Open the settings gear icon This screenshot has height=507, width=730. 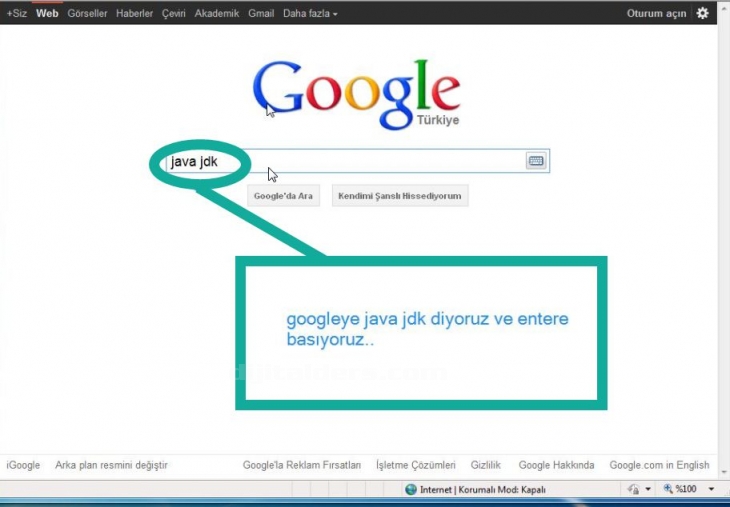(702, 13)
